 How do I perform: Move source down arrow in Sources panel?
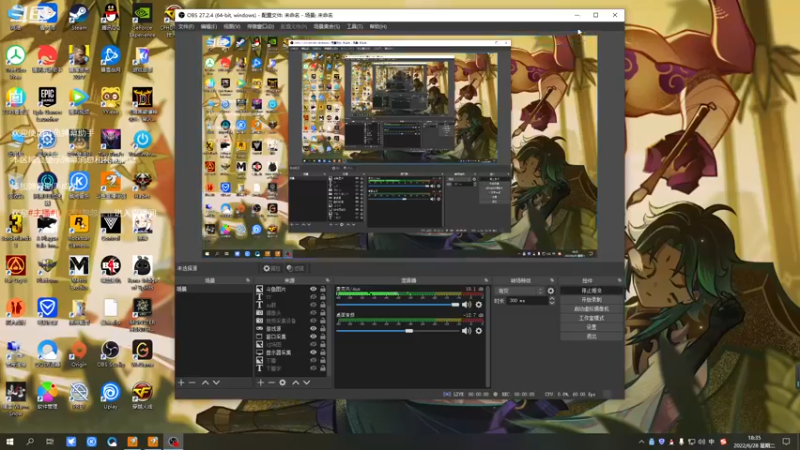tap(307, 382)
